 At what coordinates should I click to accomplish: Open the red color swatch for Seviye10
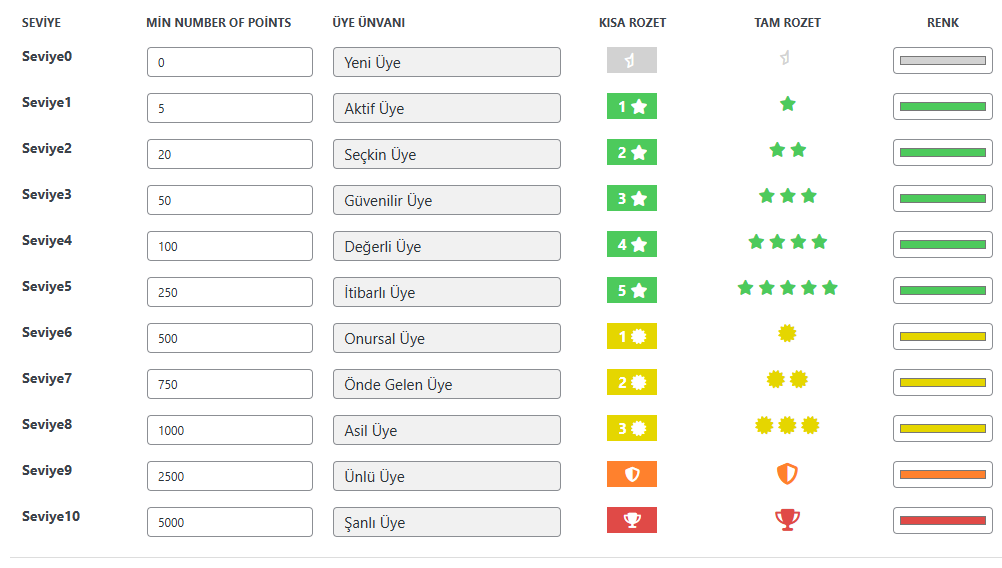pos(942,521)
